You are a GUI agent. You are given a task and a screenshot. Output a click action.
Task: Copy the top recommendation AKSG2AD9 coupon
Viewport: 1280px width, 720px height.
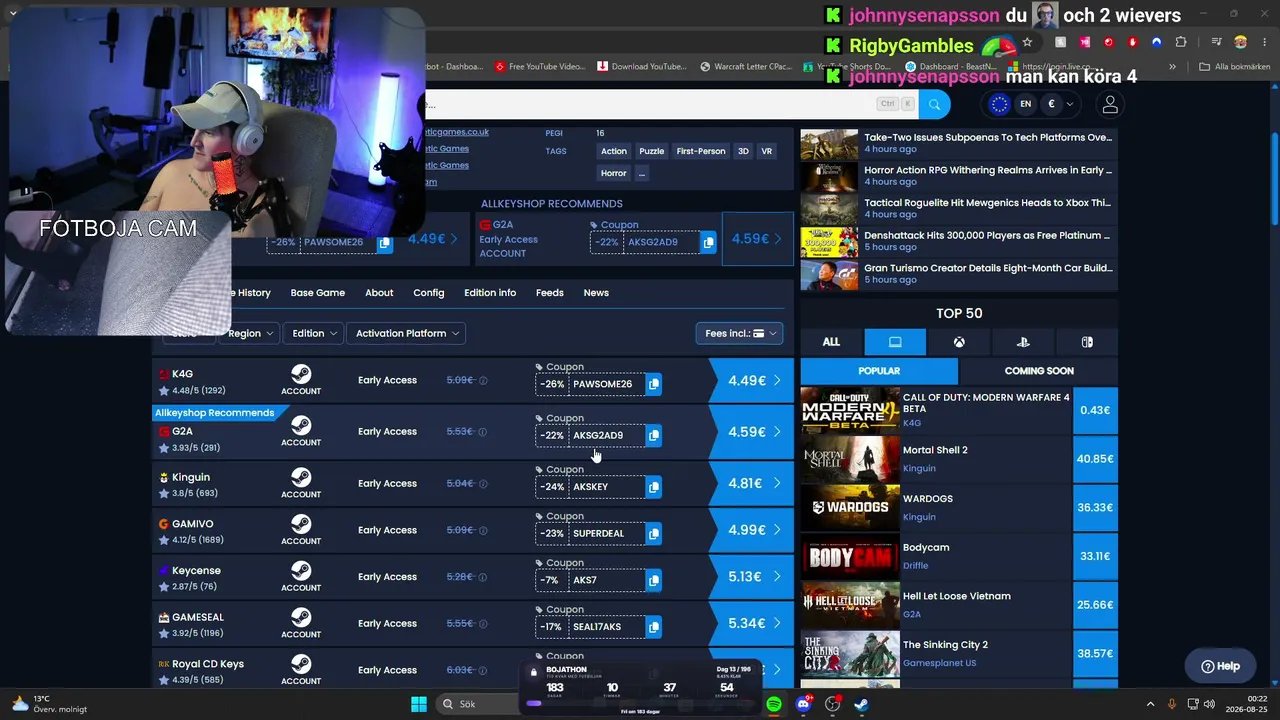tap(708, 242)
